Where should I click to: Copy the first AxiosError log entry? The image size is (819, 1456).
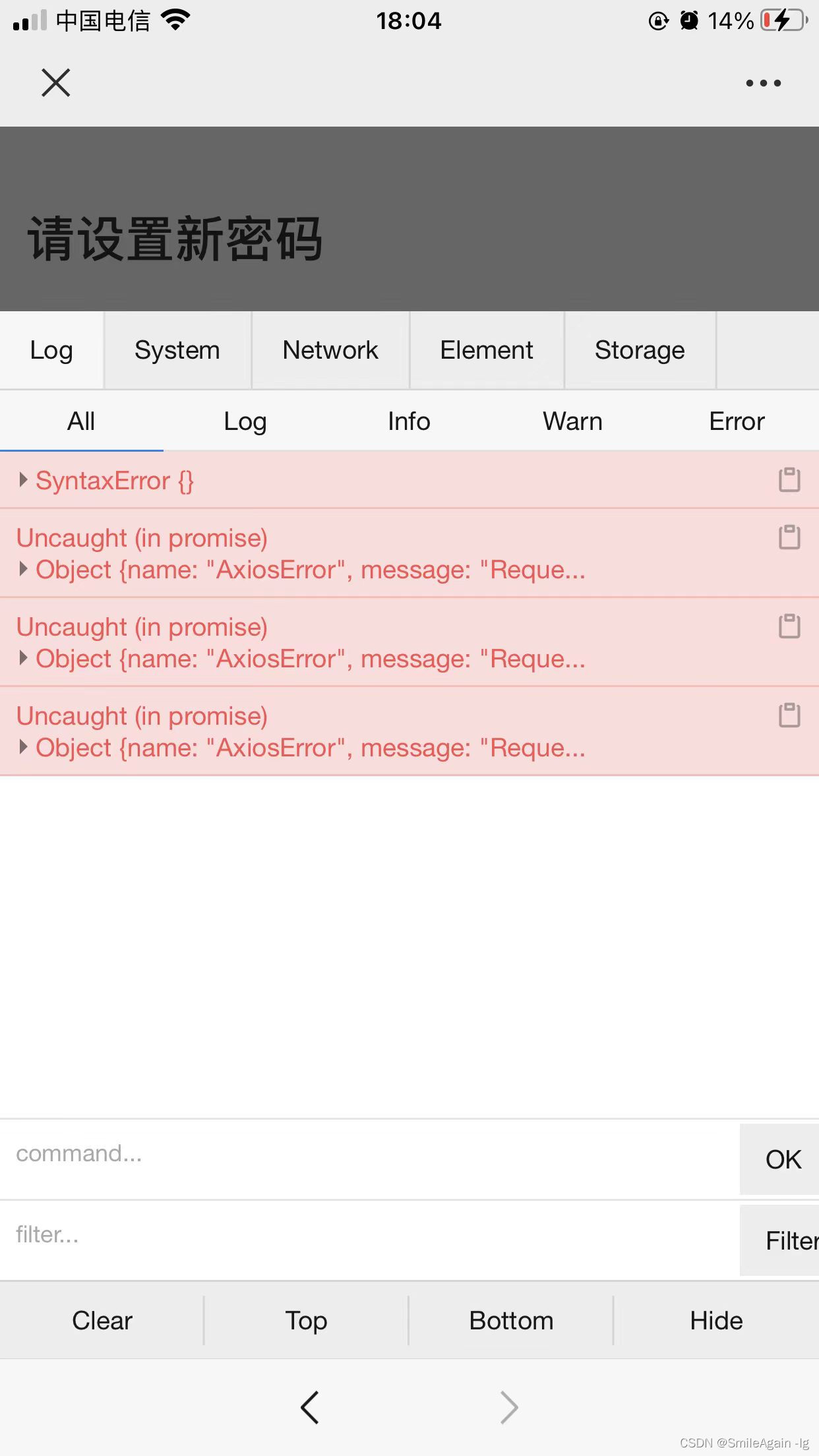[791, 537]
